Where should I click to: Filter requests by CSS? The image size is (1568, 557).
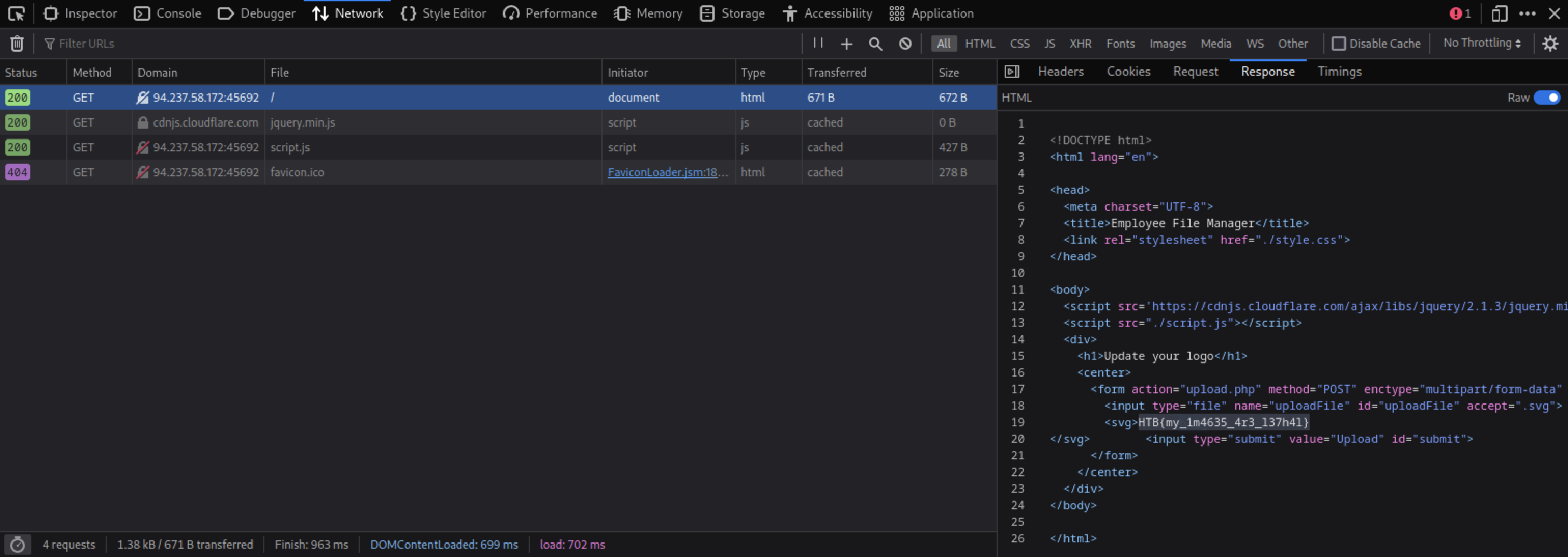pos(1019,43)
